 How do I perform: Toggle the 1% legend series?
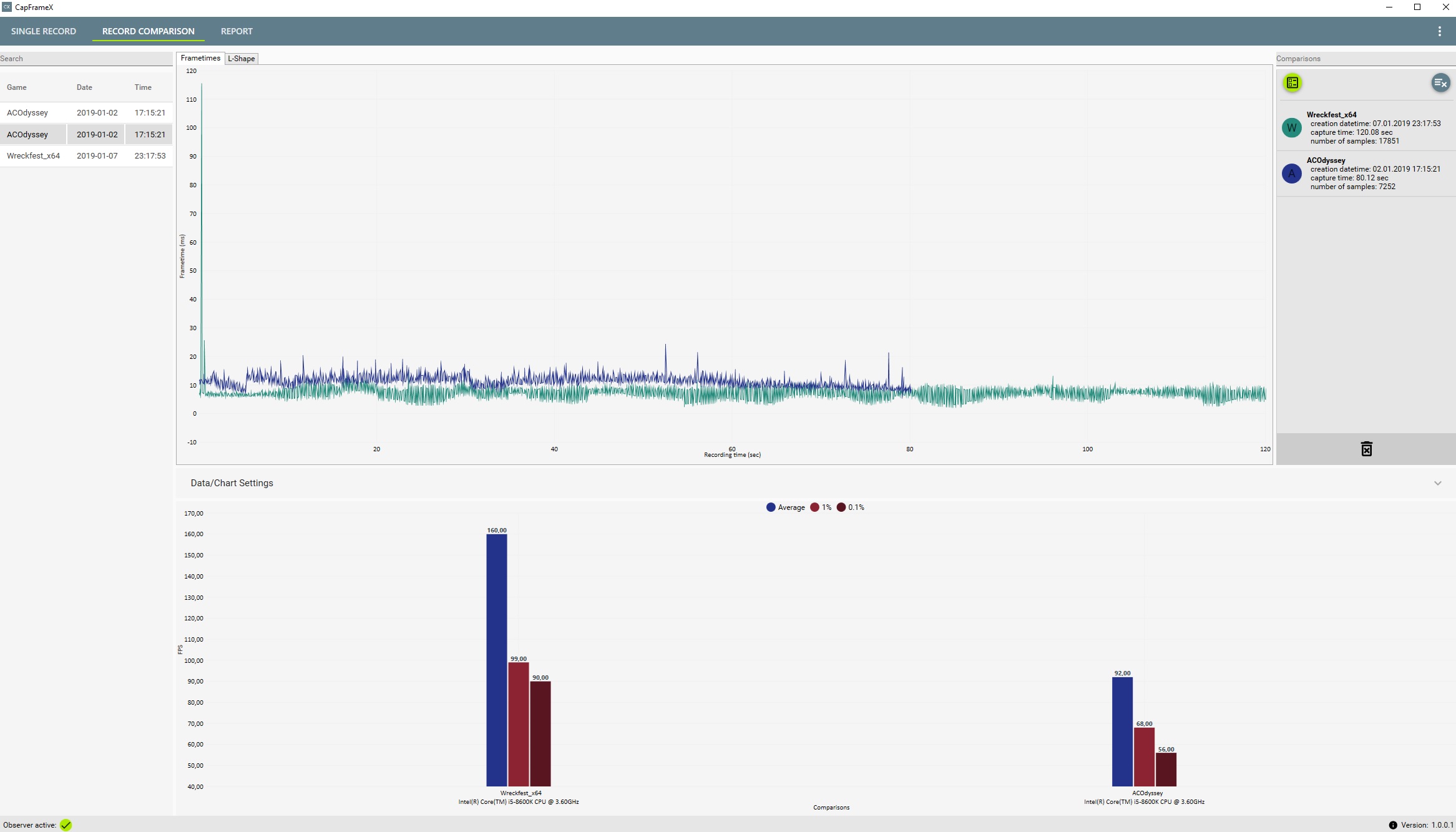[x=821, y=507]
